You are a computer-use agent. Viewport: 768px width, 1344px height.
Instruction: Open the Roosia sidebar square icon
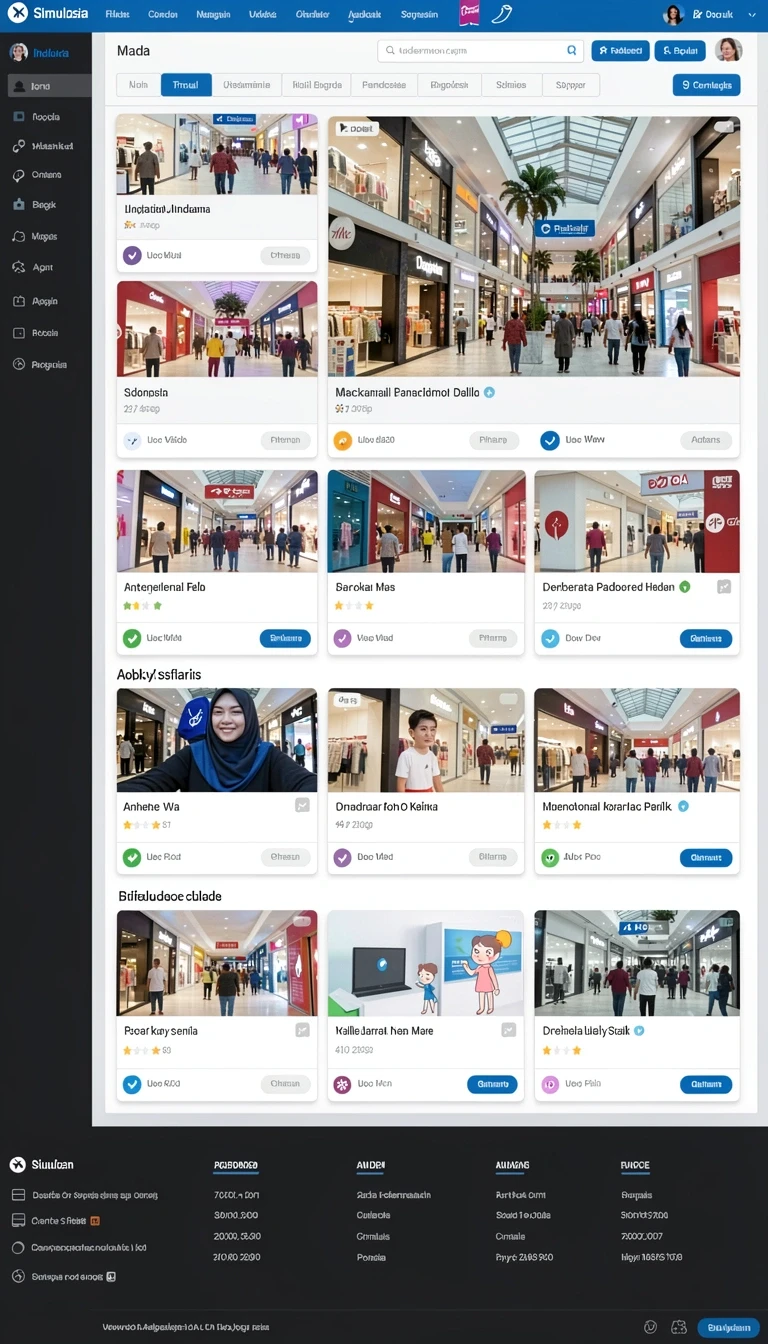tap(19, 333)
